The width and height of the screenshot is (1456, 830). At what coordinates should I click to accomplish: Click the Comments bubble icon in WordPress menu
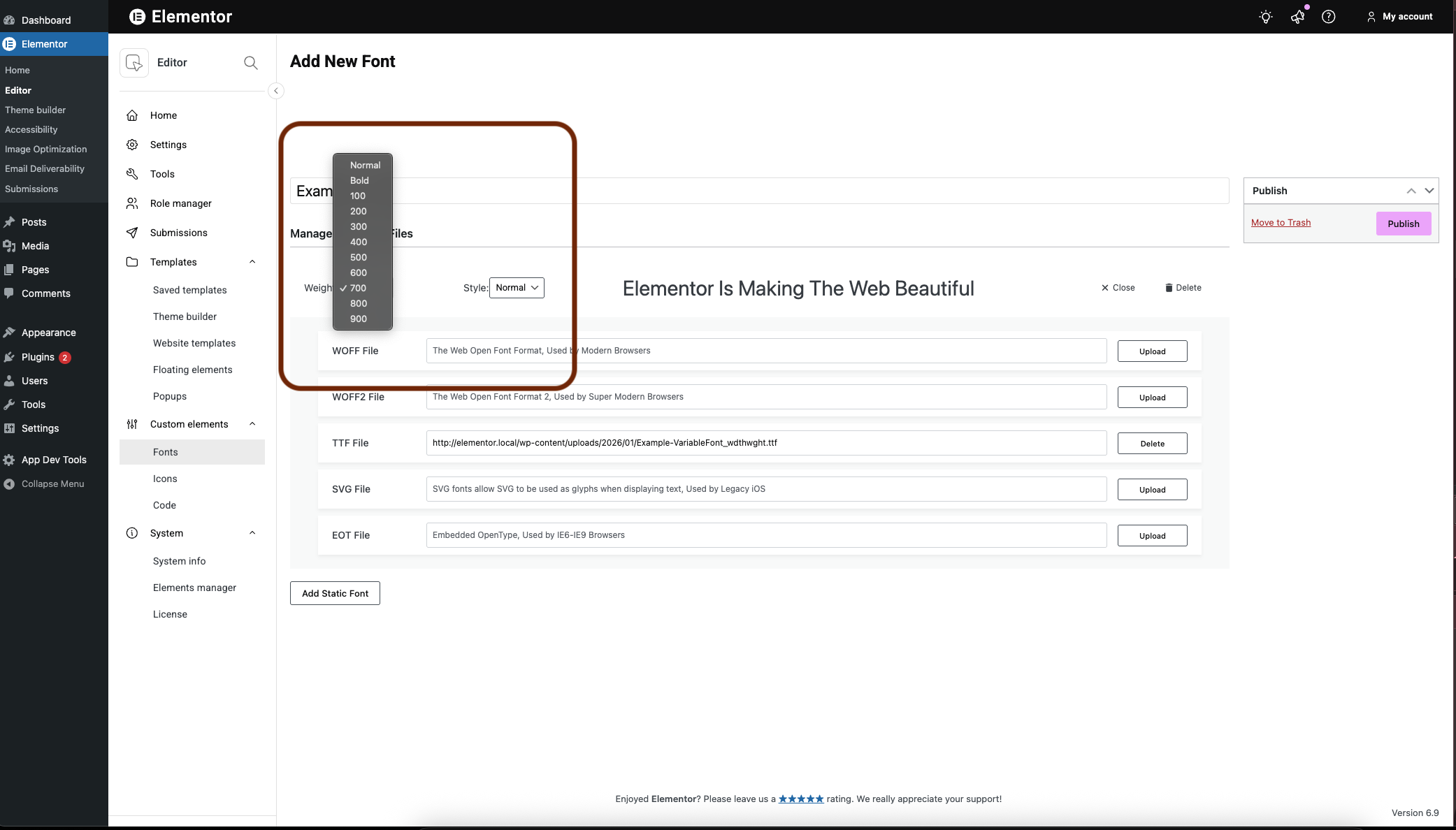9,293
